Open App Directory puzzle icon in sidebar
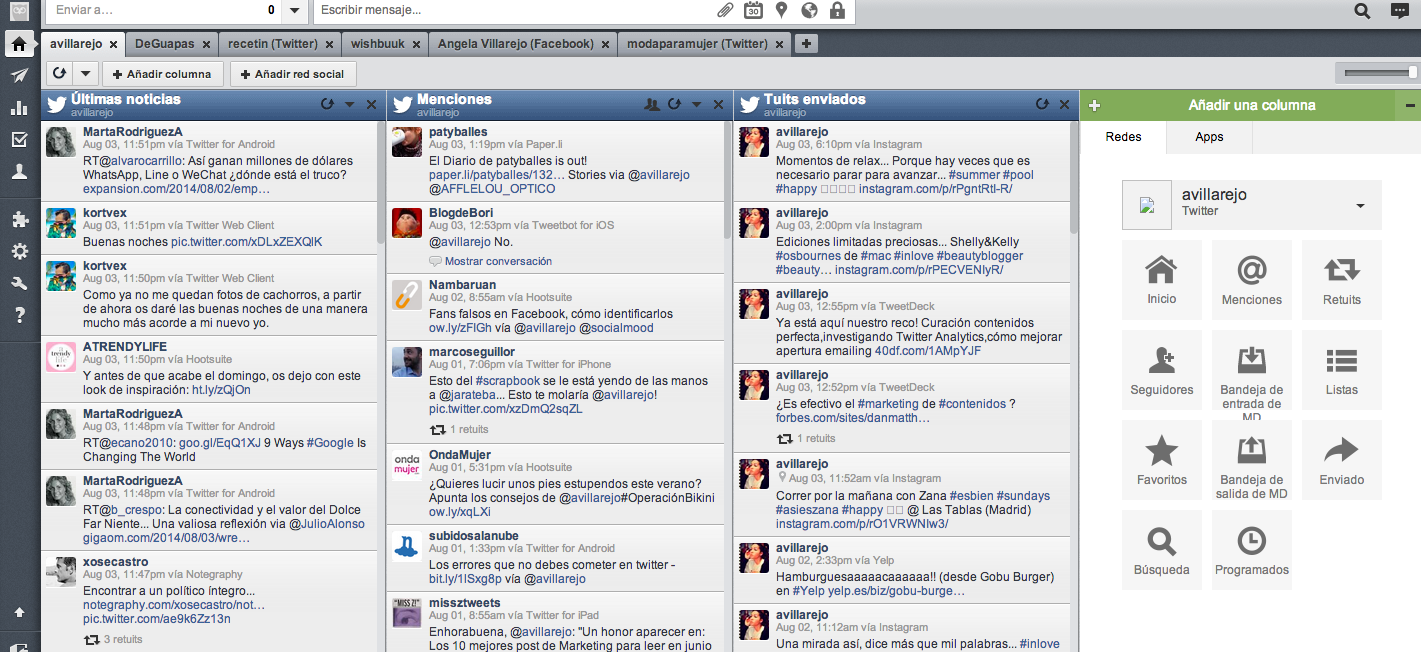Viewport: 1421px width, 652px height. point(19,220)
